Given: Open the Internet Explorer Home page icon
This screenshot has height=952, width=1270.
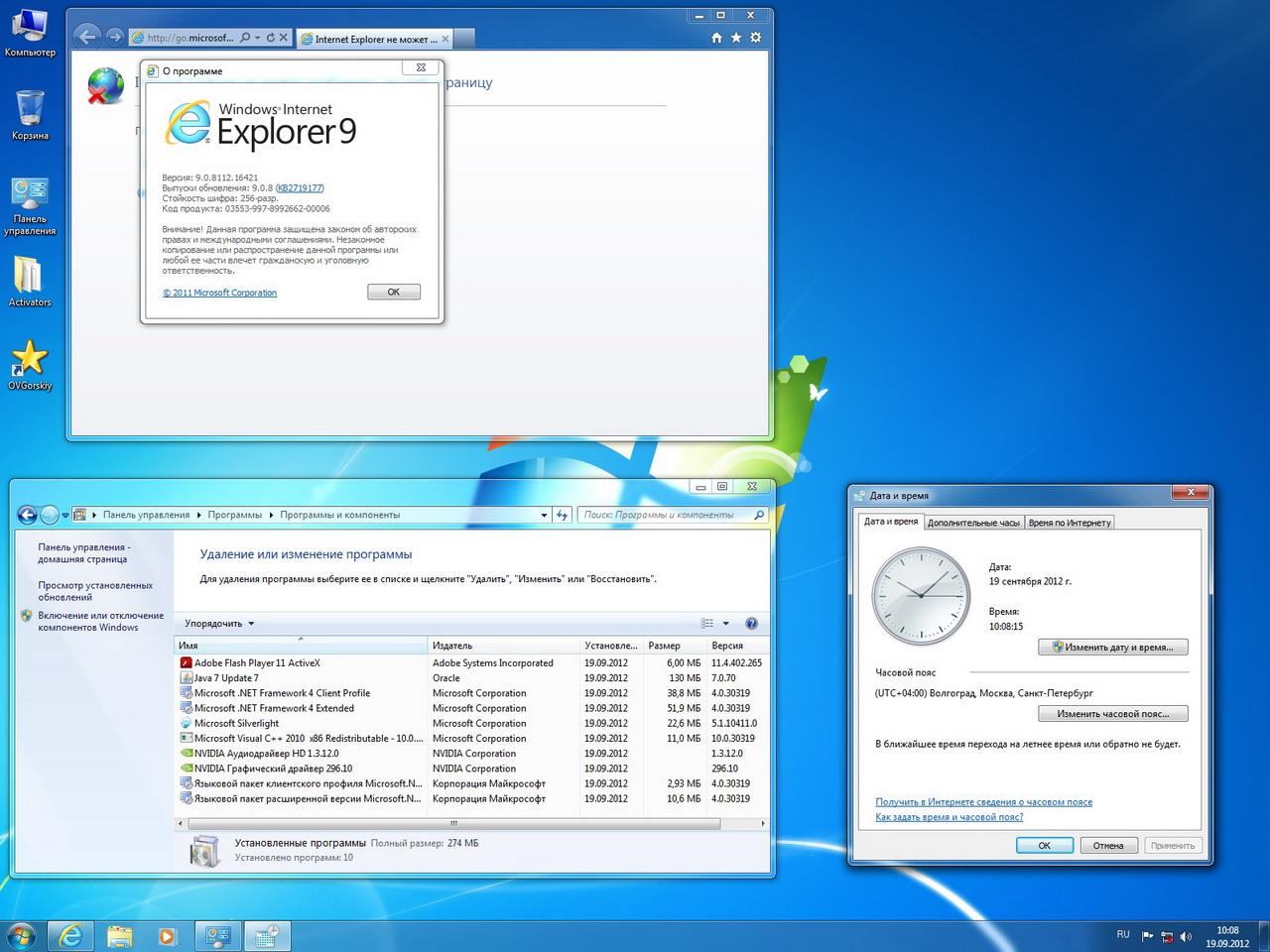Looking at the screenshot, I should click(x=716, y=38).
